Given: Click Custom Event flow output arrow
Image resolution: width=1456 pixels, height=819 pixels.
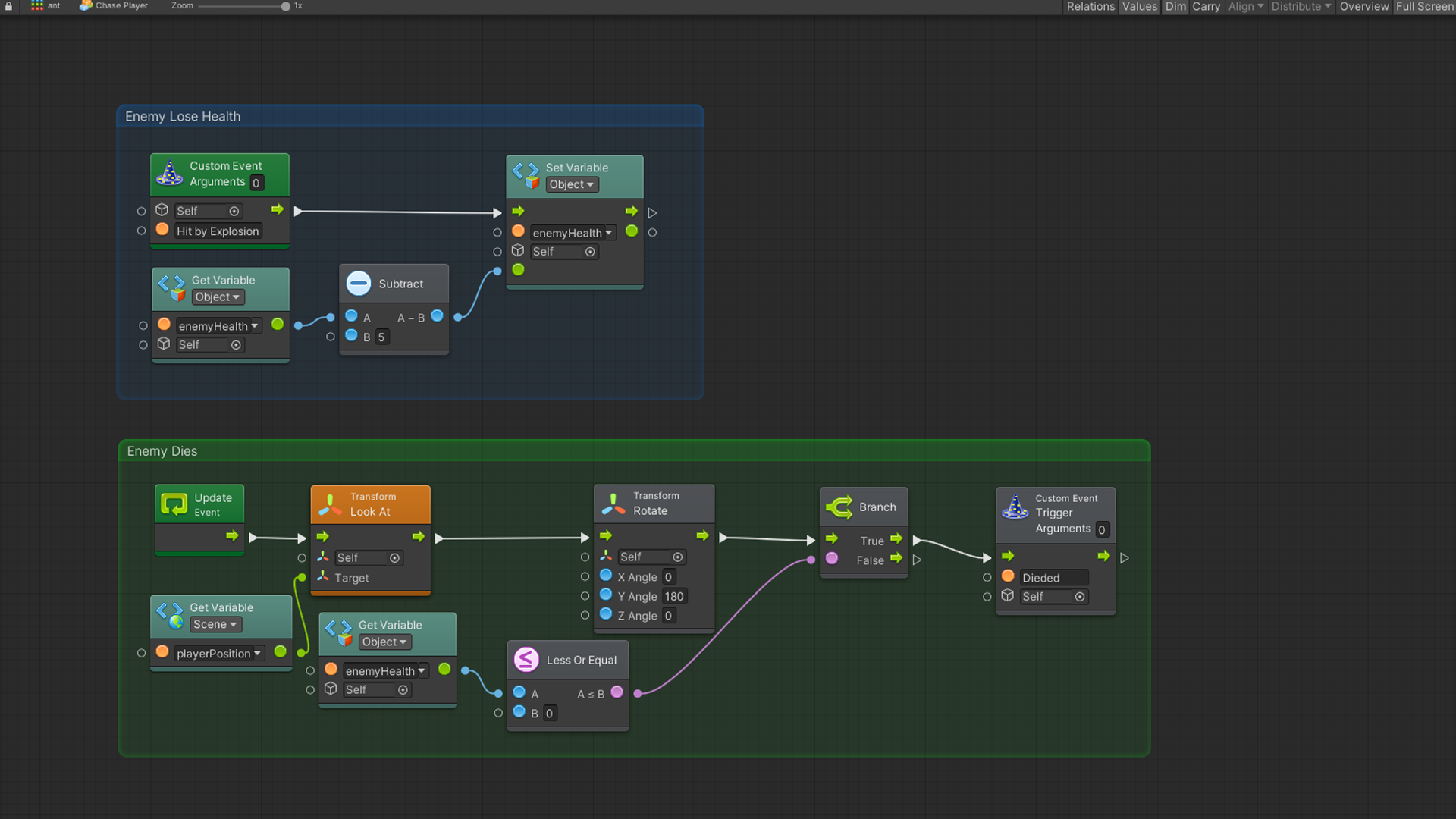Looking at the screenshot, I should [x=278, y=209].
